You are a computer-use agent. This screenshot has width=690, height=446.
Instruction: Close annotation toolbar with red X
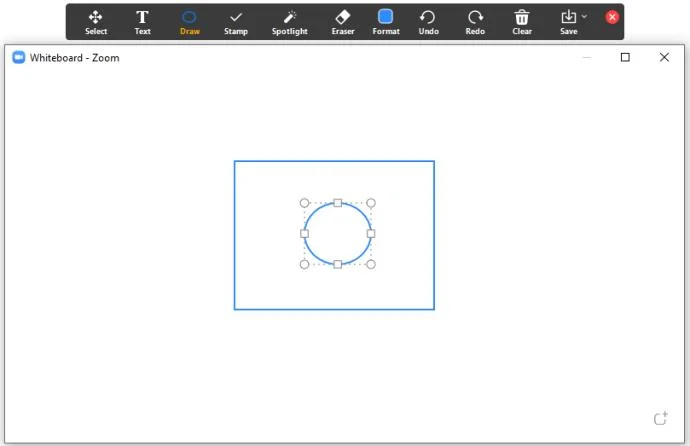[612, 17]
